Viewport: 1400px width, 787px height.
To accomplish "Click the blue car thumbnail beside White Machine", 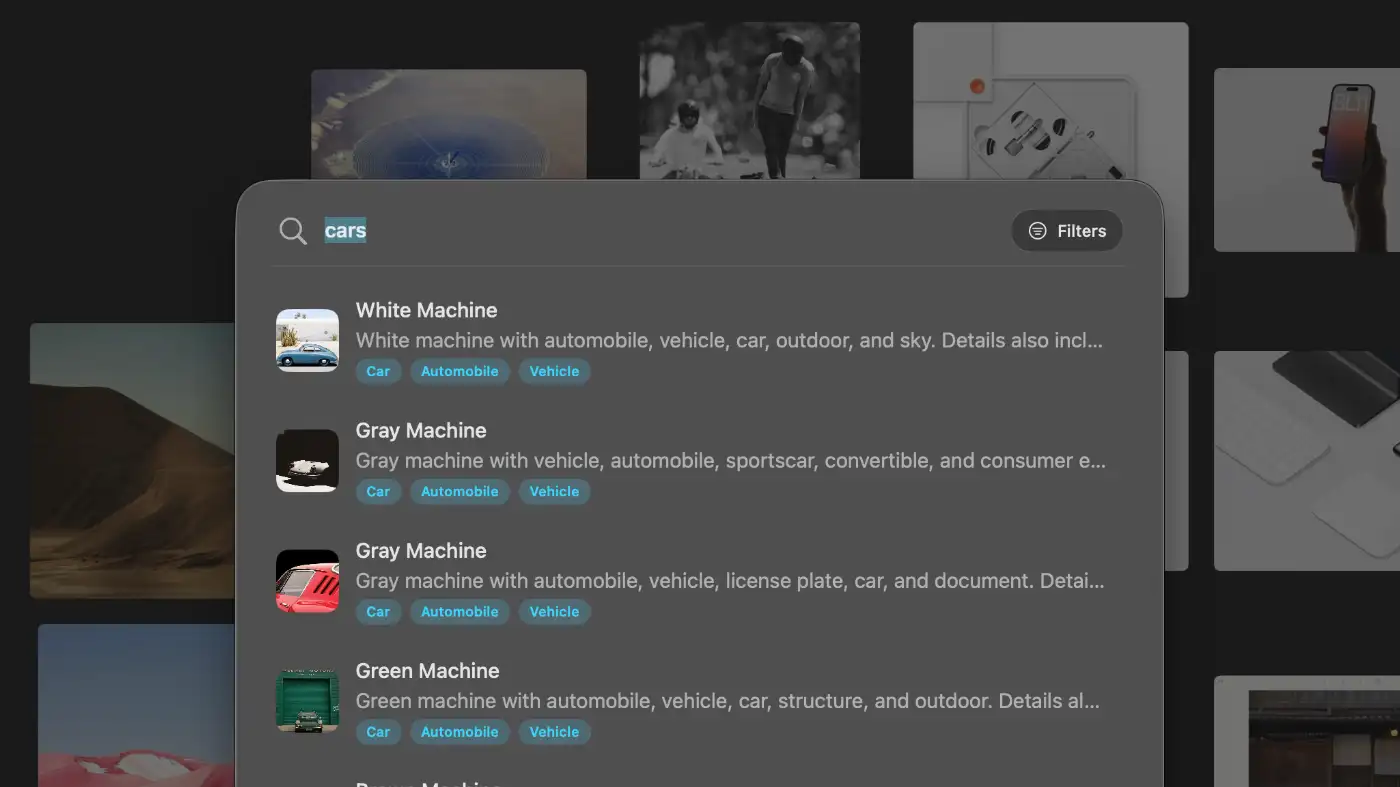I will (x=307, y=340).
